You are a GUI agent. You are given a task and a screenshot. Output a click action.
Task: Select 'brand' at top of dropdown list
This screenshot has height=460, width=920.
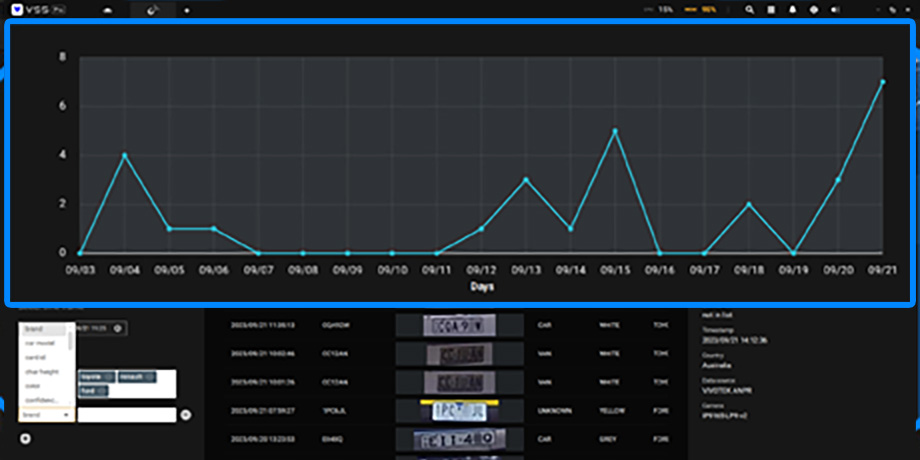tap(33, 329)
